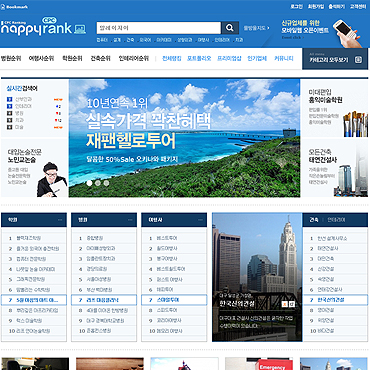Image resolution: width=370 pixels, height=370 pixels.
Task: Select the second carousel dot on the banner
Action: (98, 183)
